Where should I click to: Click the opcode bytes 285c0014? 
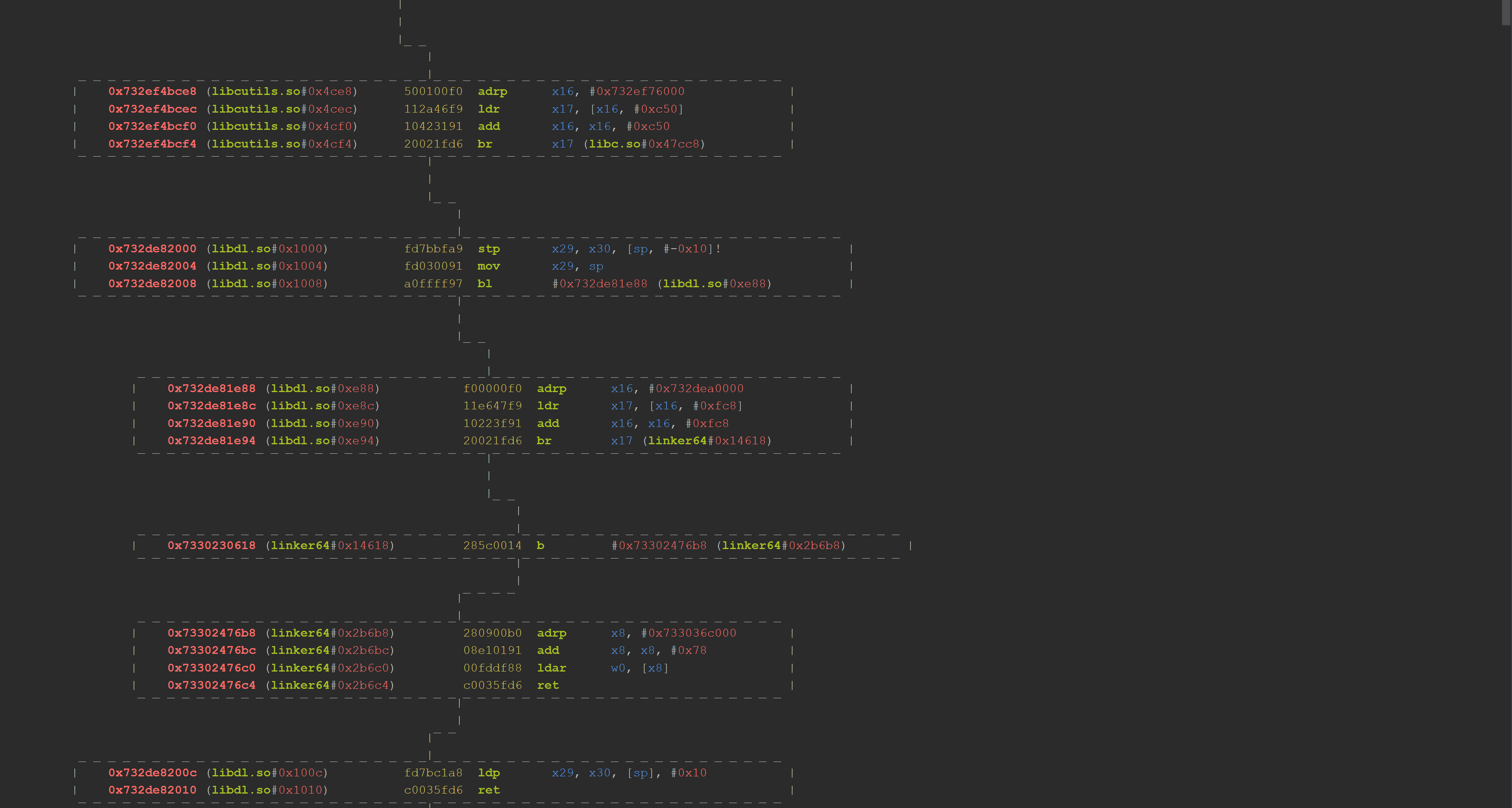492,545
